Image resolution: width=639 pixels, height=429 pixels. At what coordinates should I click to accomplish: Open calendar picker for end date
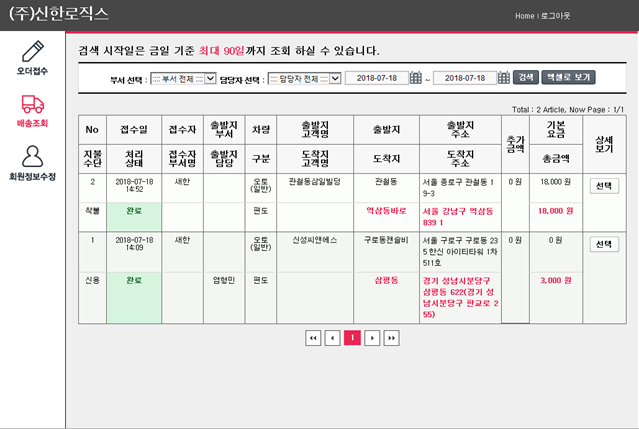tap(504, 77)
